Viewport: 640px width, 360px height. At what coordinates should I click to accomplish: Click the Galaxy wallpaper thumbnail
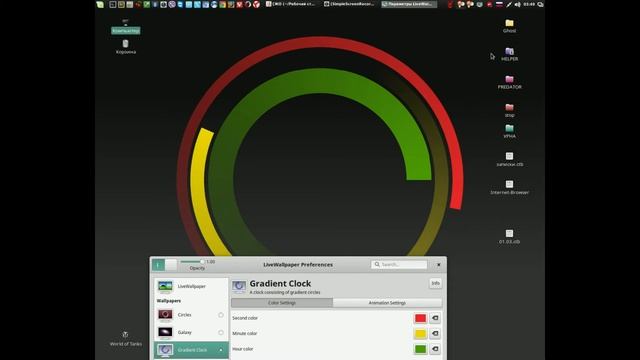click(165, 332)
